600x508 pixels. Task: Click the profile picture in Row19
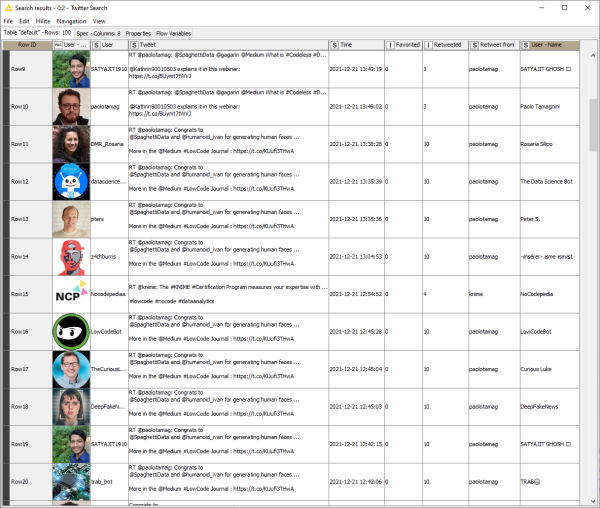click(x=71, y=444)
